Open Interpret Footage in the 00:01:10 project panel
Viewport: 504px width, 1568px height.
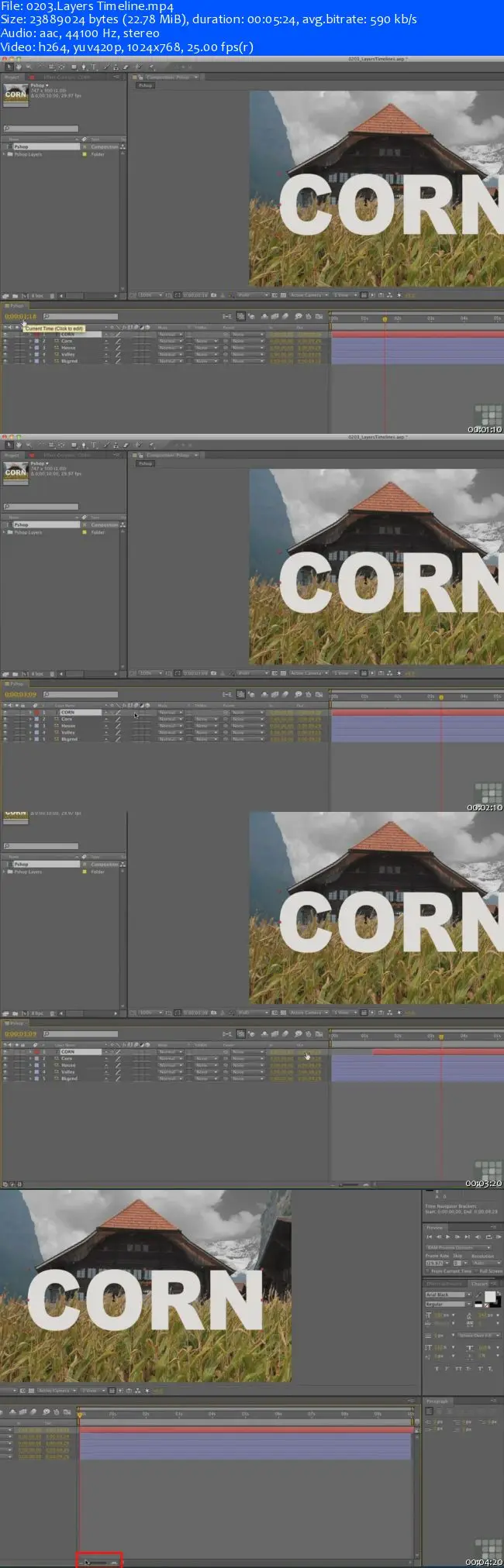pyautogui.click(x=5, y=295)
